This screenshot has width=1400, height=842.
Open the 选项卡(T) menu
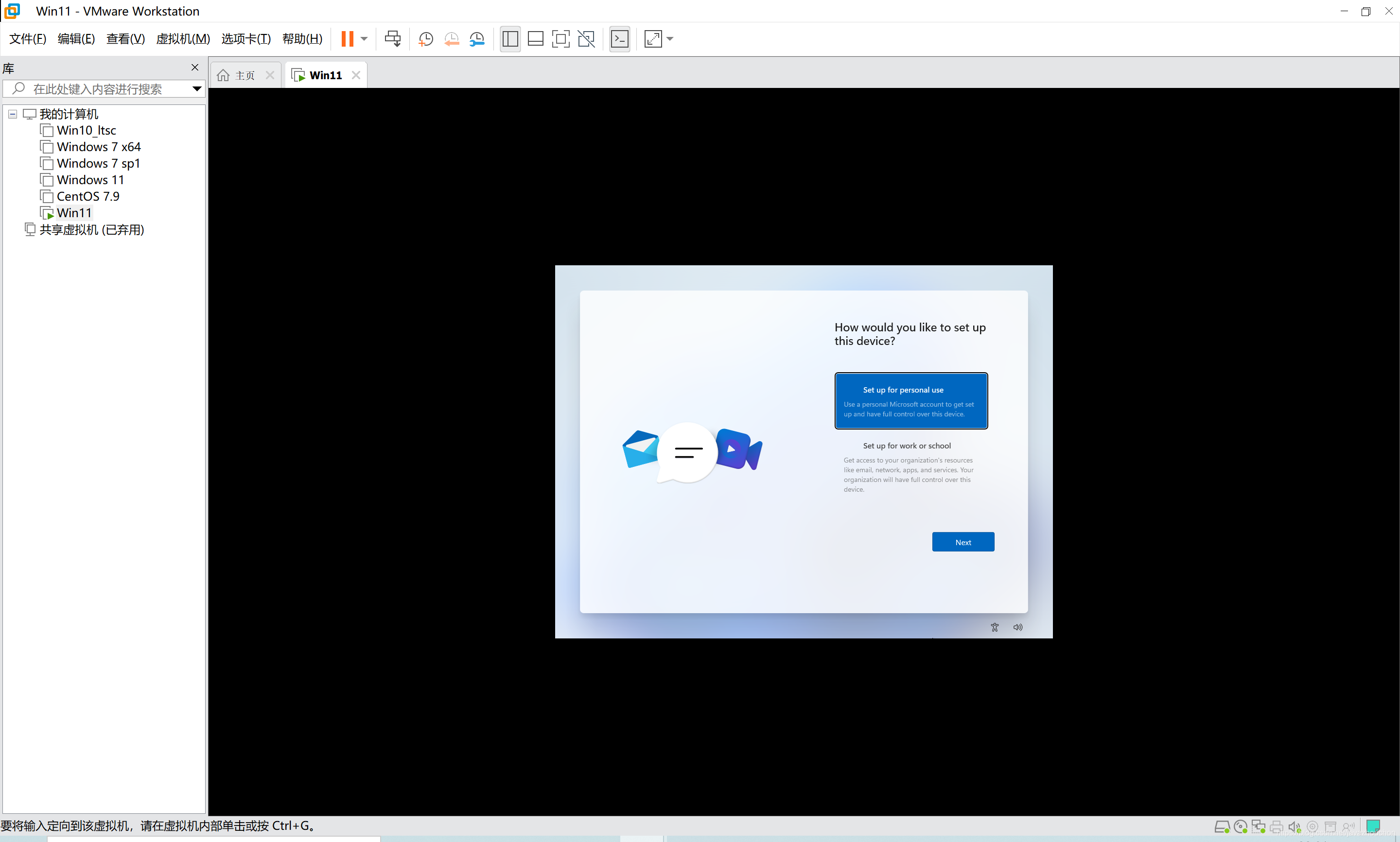(x=245, y=38)
